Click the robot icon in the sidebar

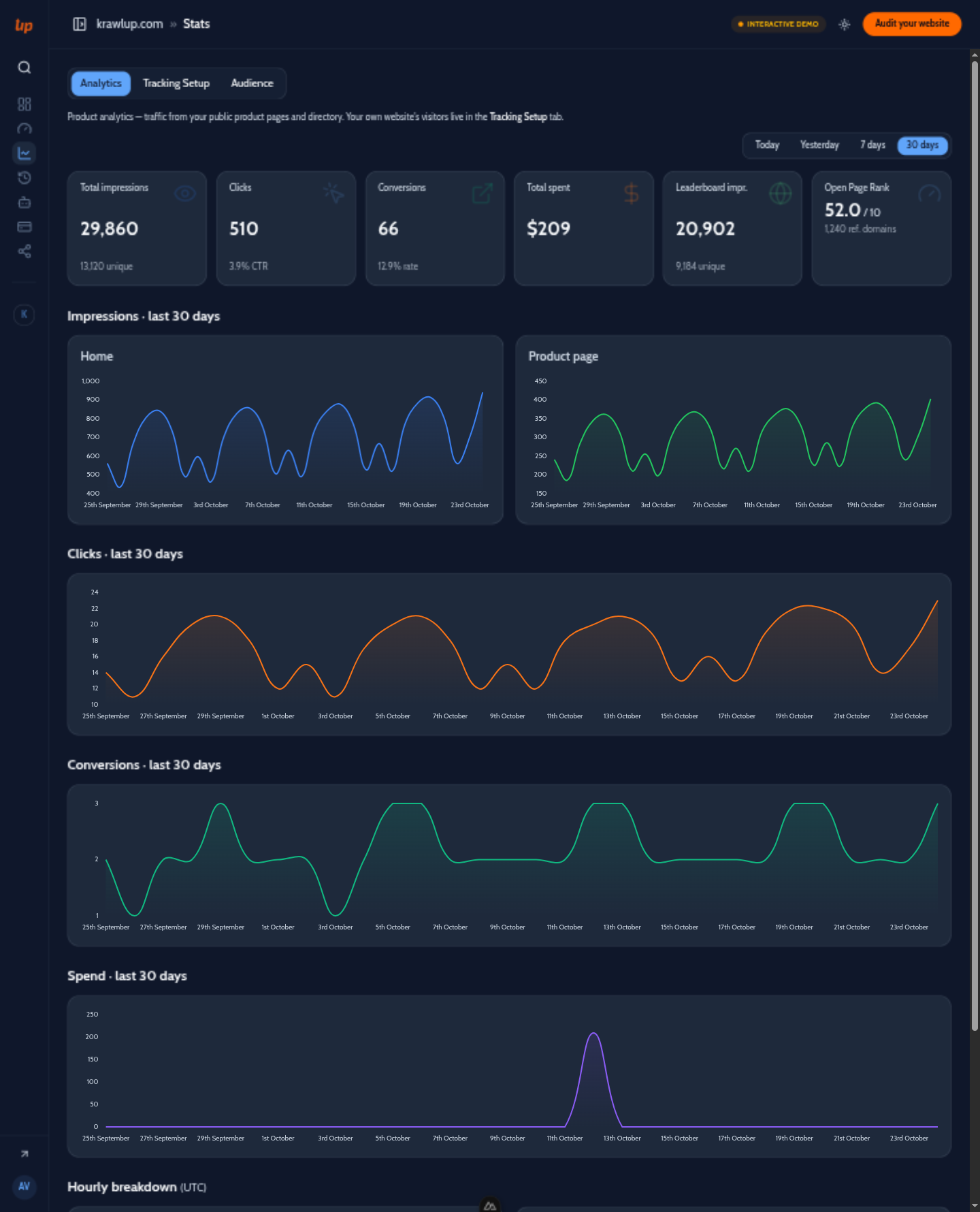tap(24, 202)
